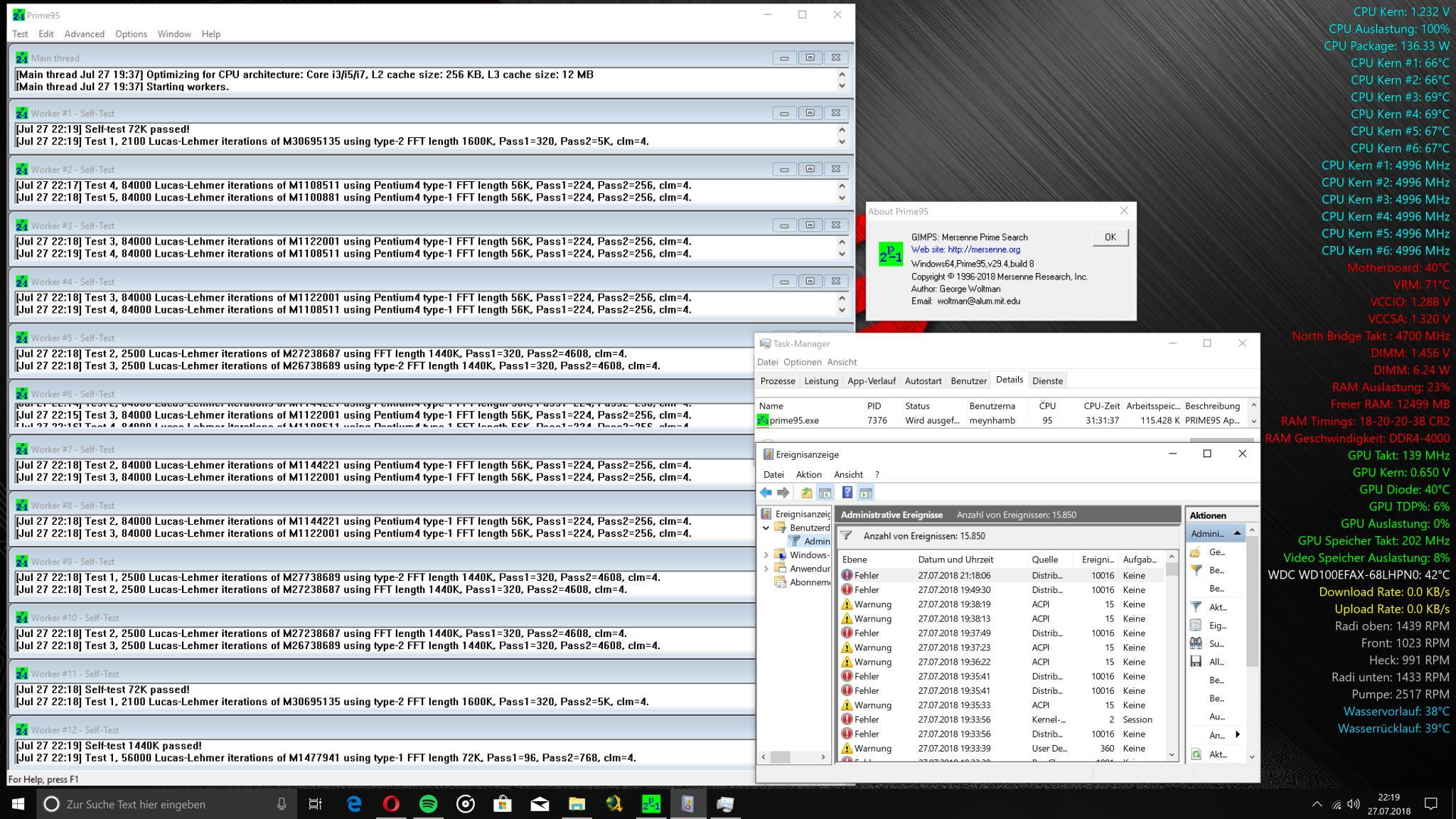Click the microphone icon in search box
Image resolution: width=1456 pixels, height=819 pixels.
point(282,804)
